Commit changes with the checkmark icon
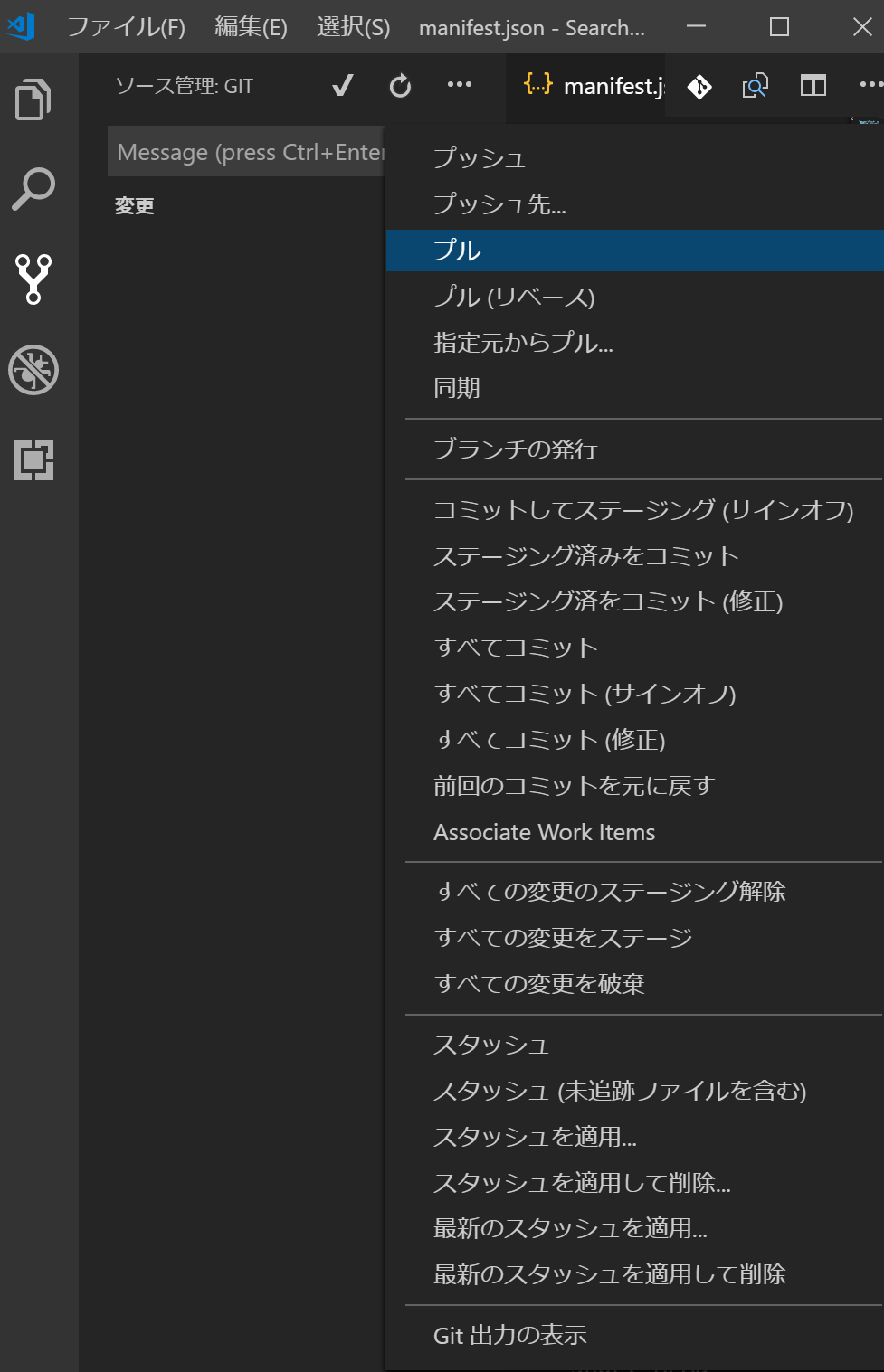Screen dimensions: 884x1372 (x=341, y=86)
